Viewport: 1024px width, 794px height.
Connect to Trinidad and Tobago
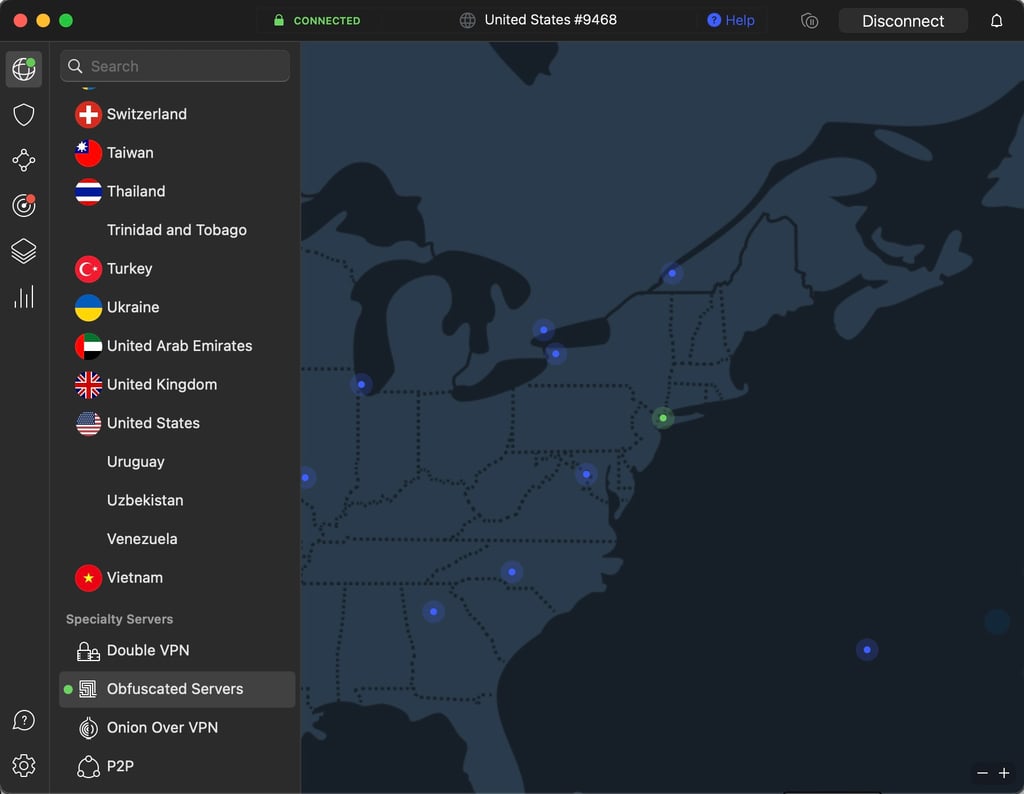click(177, 230)
